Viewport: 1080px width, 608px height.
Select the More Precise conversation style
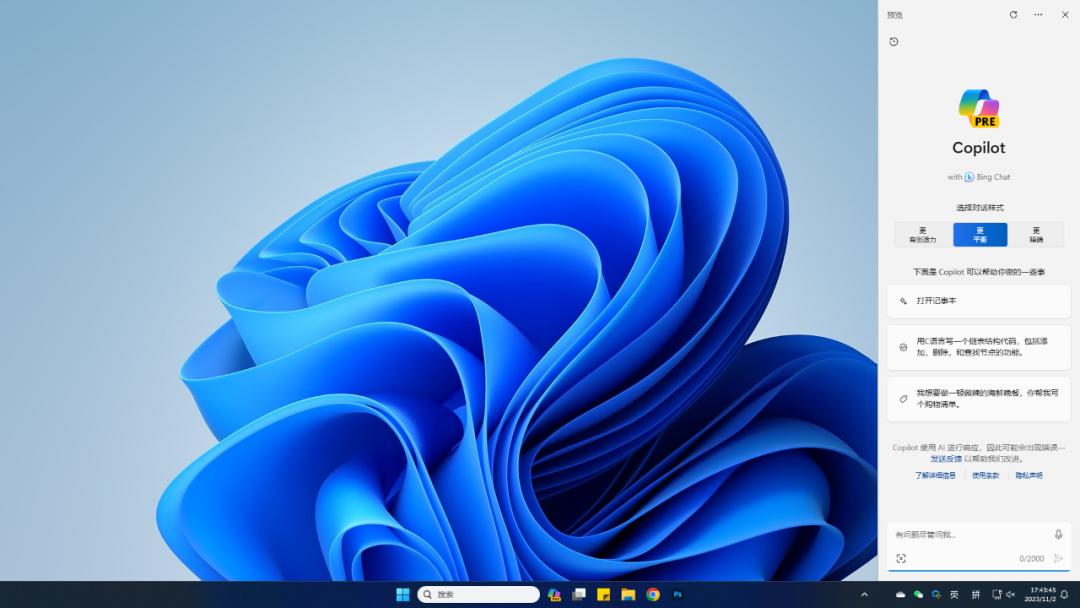tap(1036, 235)
